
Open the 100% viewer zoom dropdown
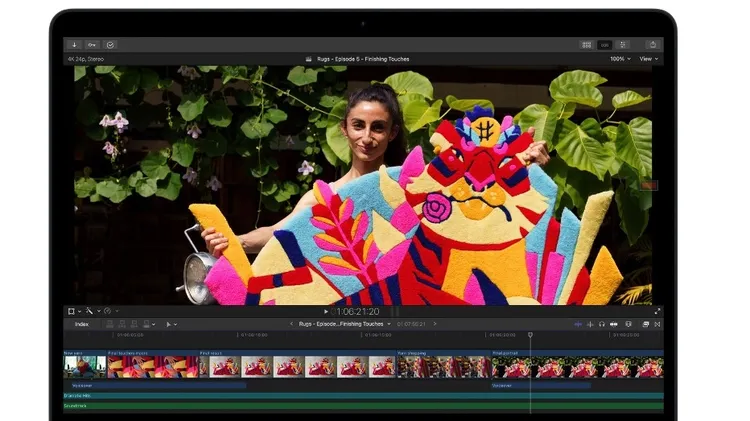click(x=620, y=59)
